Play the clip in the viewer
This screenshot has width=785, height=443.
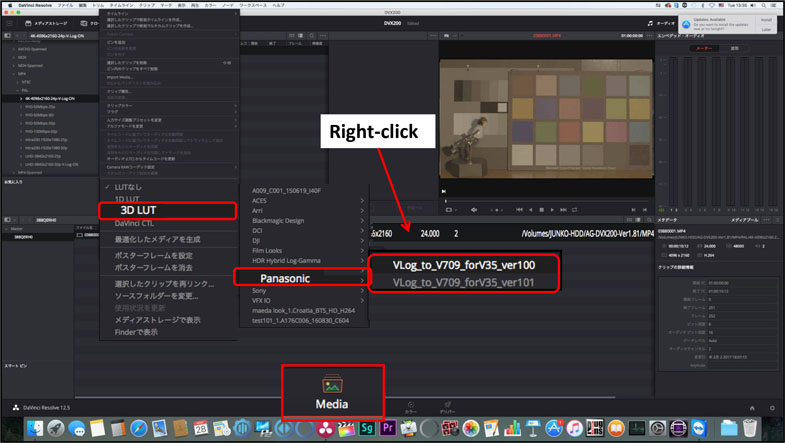coord(552,210)
